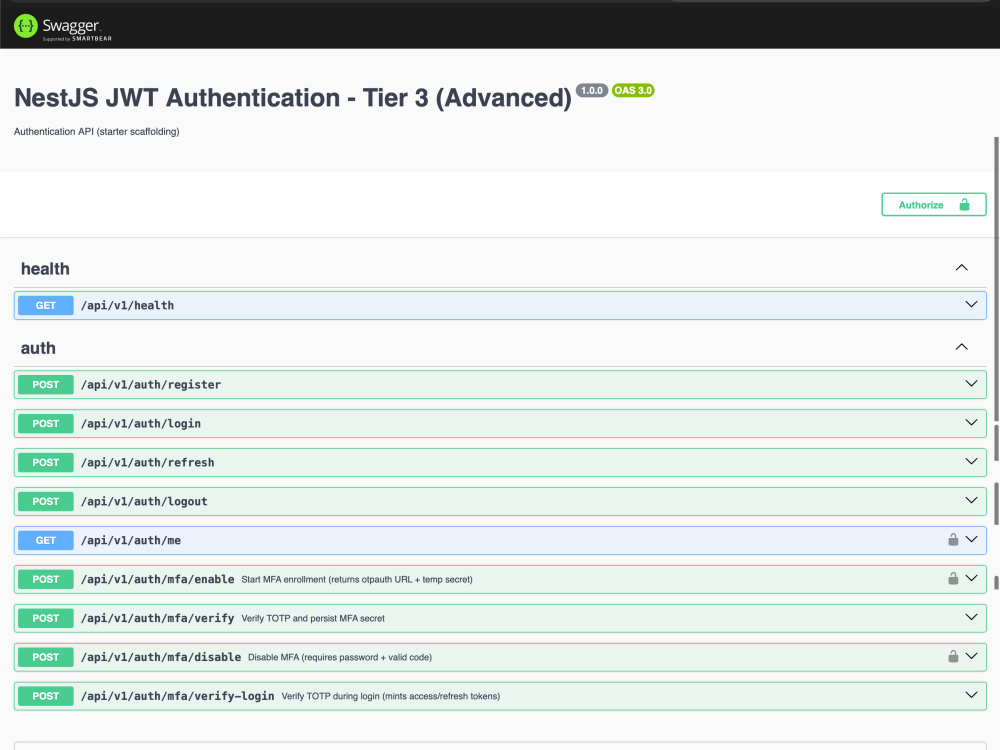
Task: Click the OAS 3.0 badge
Action: click(x=633, y=90)
